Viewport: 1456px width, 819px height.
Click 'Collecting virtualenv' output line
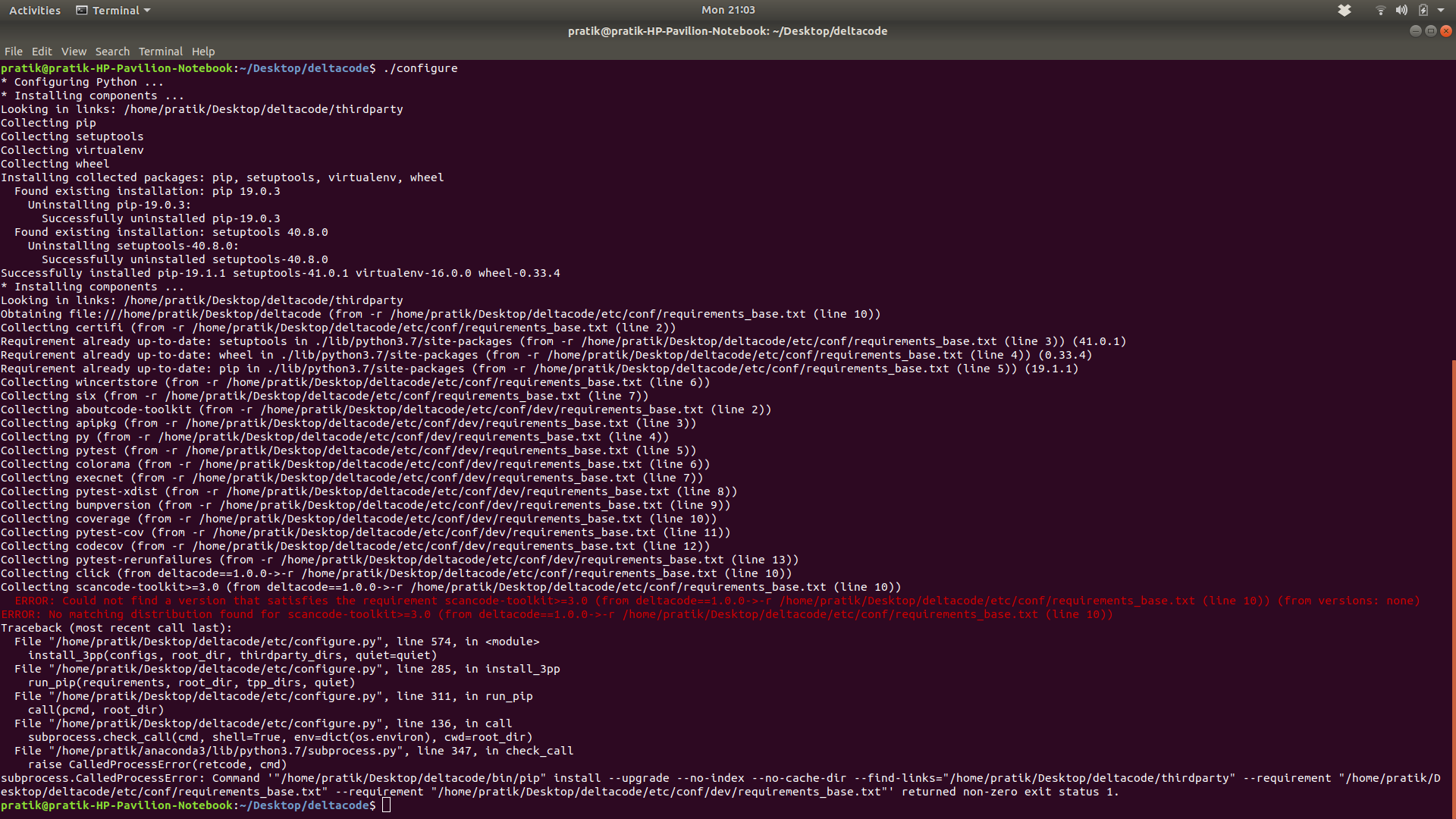point(72,150)
